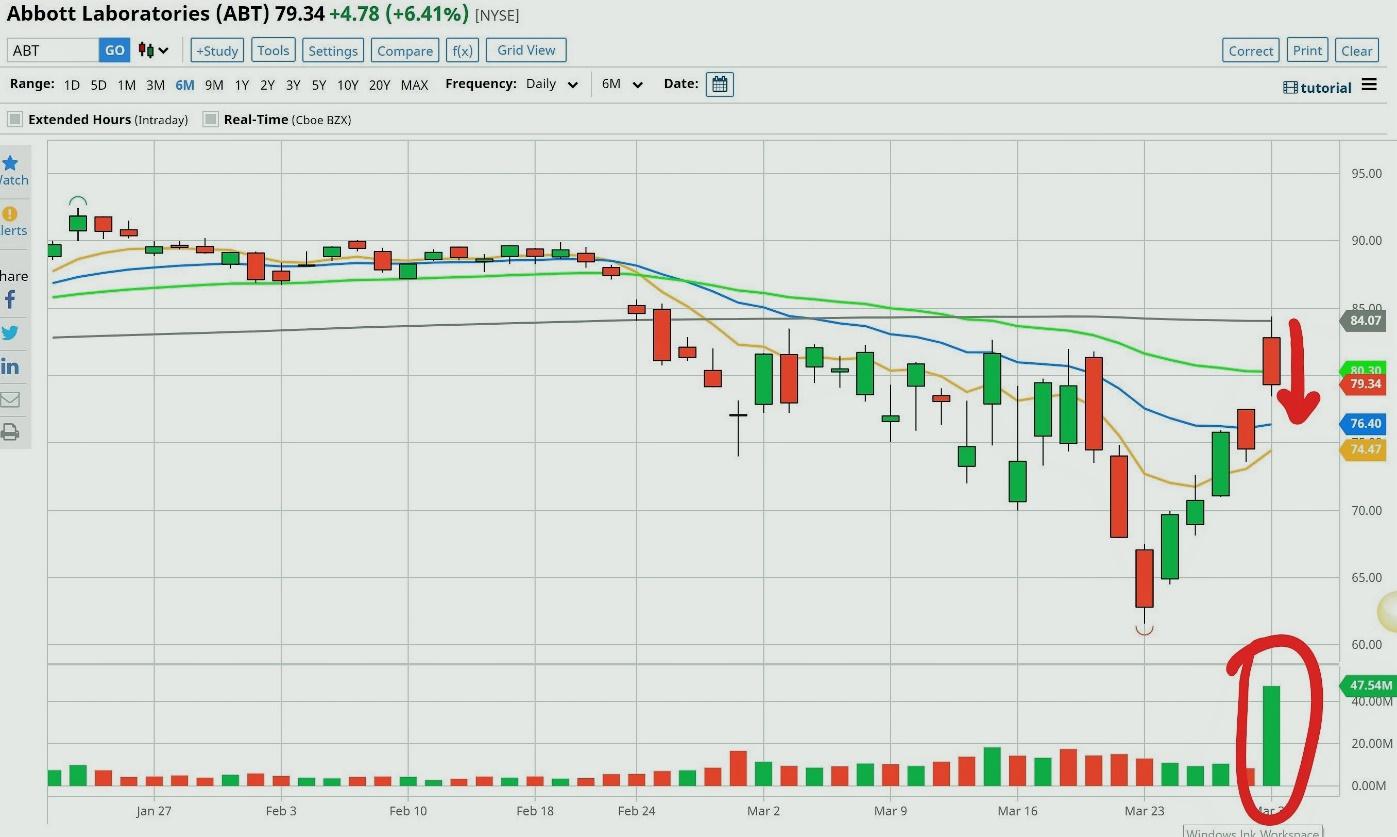Click the gray 84.07 price label
This screenshot has height=837, width=1397.
tap(1364, 321)
